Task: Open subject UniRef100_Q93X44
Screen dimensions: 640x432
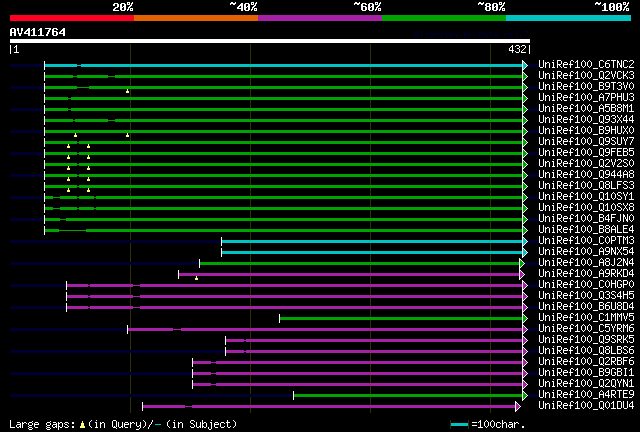Action: [x=586, y=120]
